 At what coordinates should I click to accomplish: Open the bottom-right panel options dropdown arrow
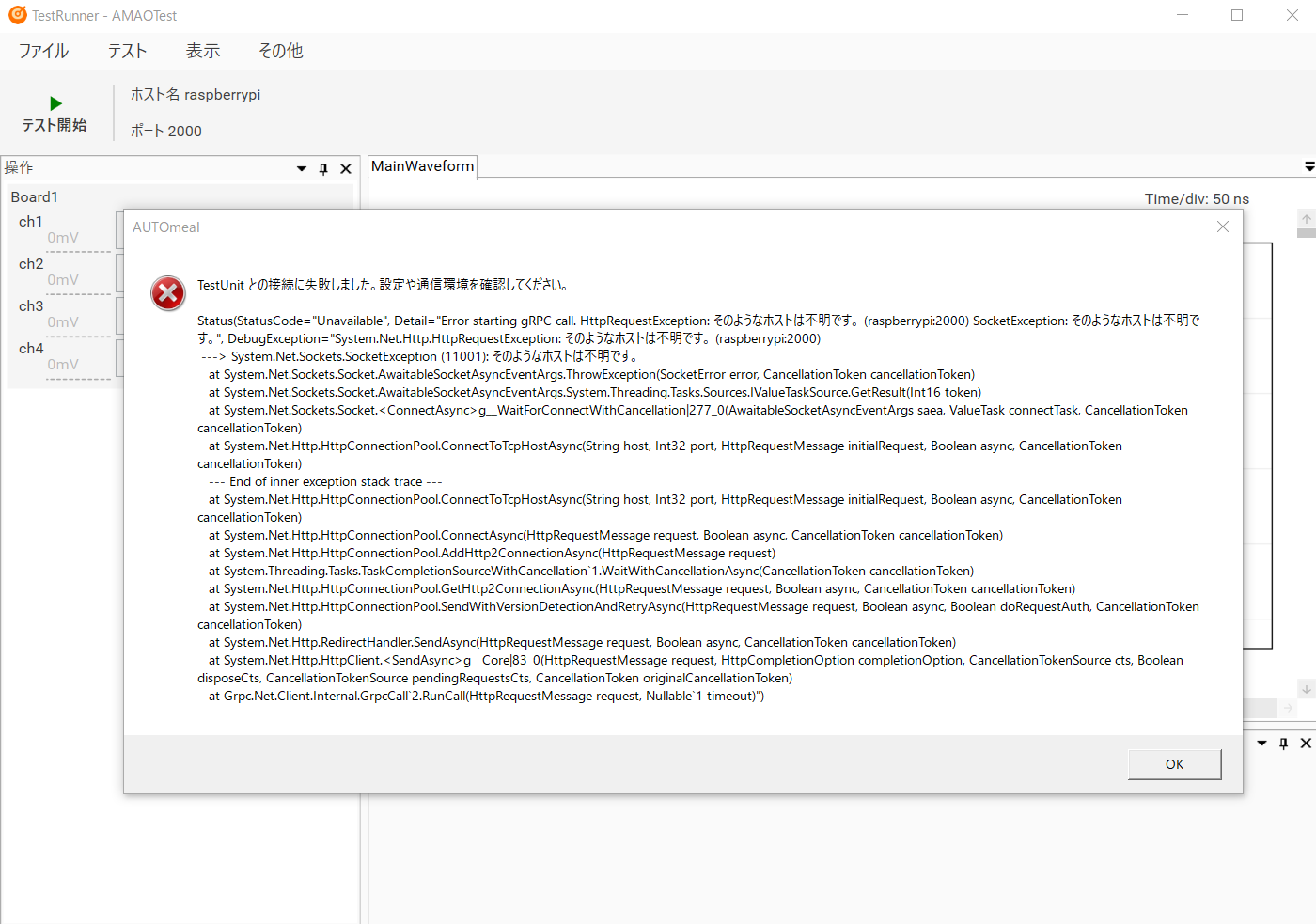pyautogui.click(x=1261, y=744)
